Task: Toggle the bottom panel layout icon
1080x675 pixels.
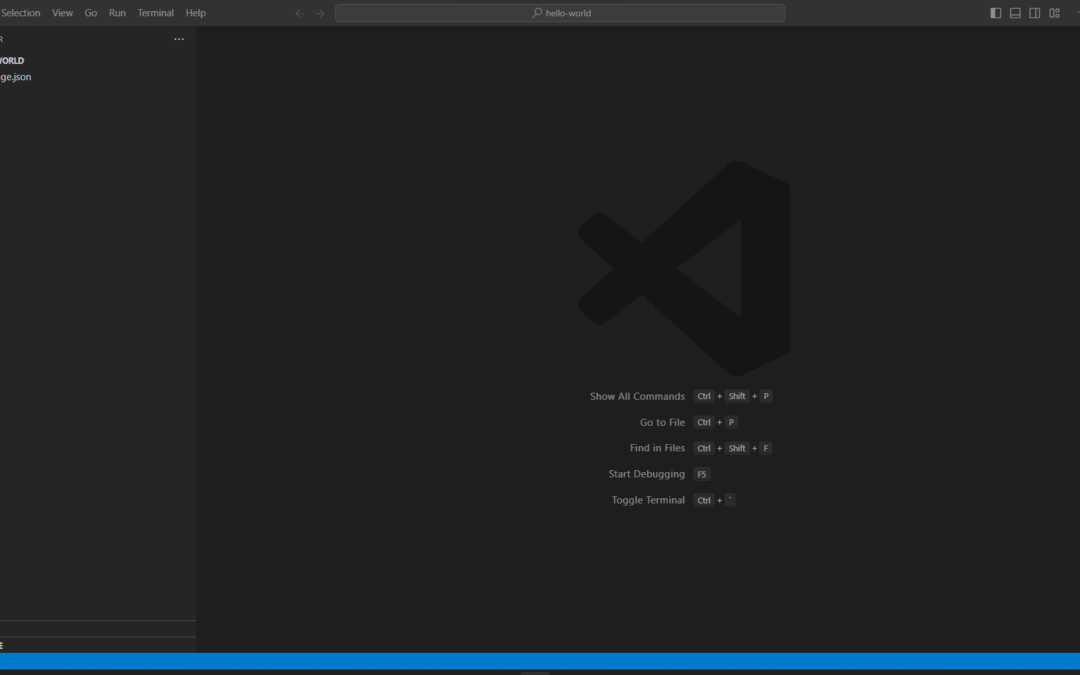Action: (1015, 13)
